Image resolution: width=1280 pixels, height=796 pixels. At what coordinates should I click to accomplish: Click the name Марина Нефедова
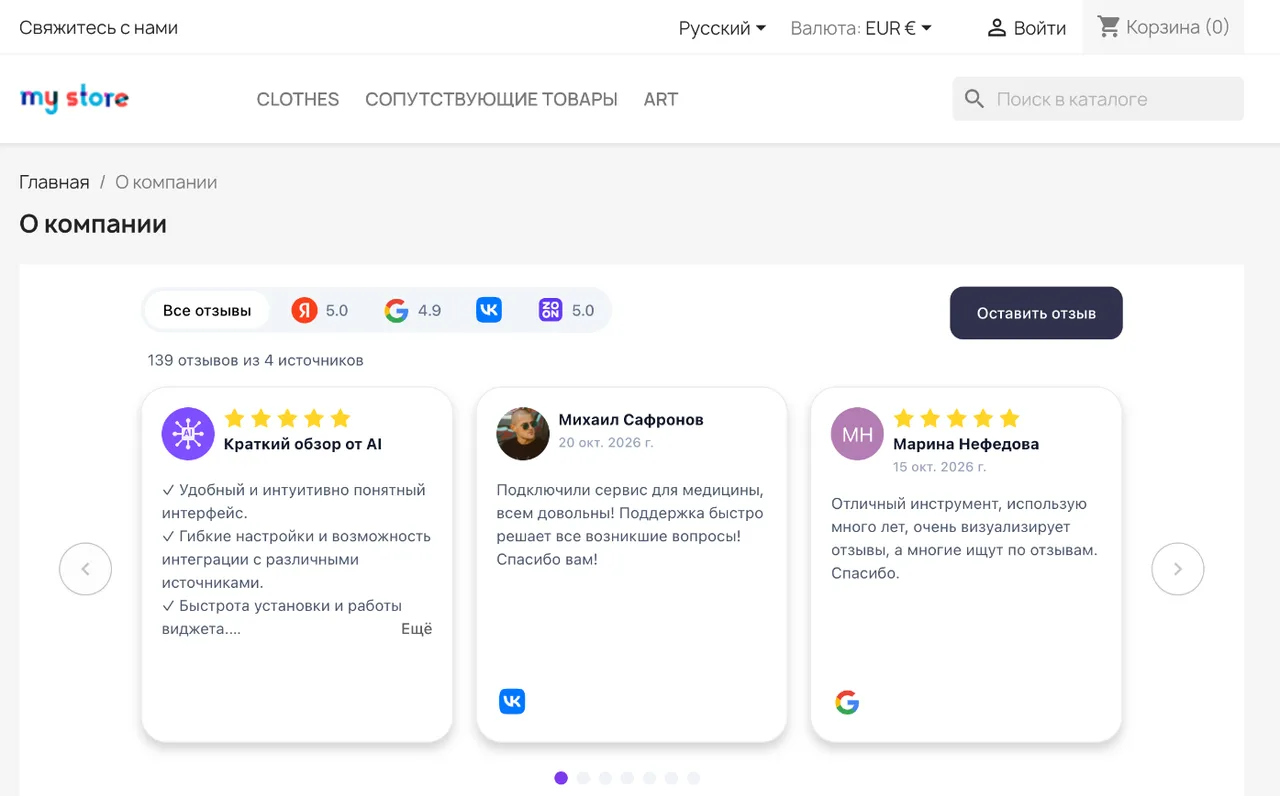tap(966, 444)
